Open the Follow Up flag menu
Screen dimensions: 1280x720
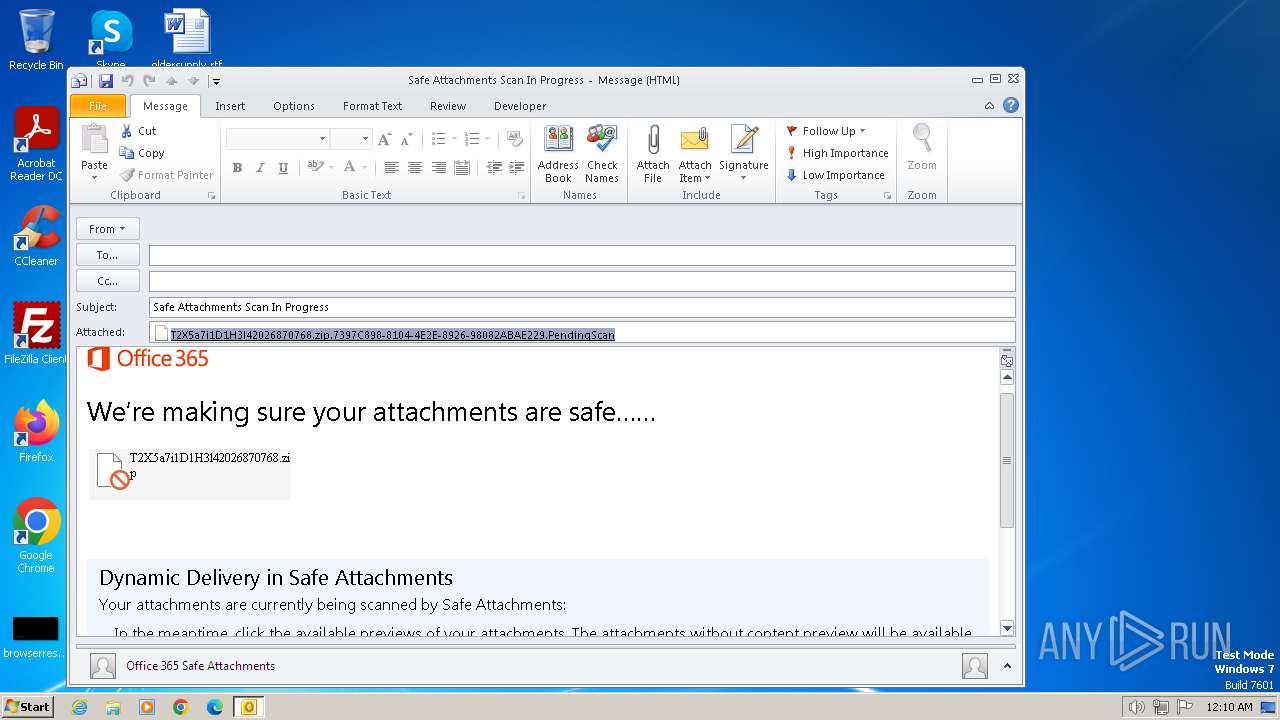click(x=826, y=131)
